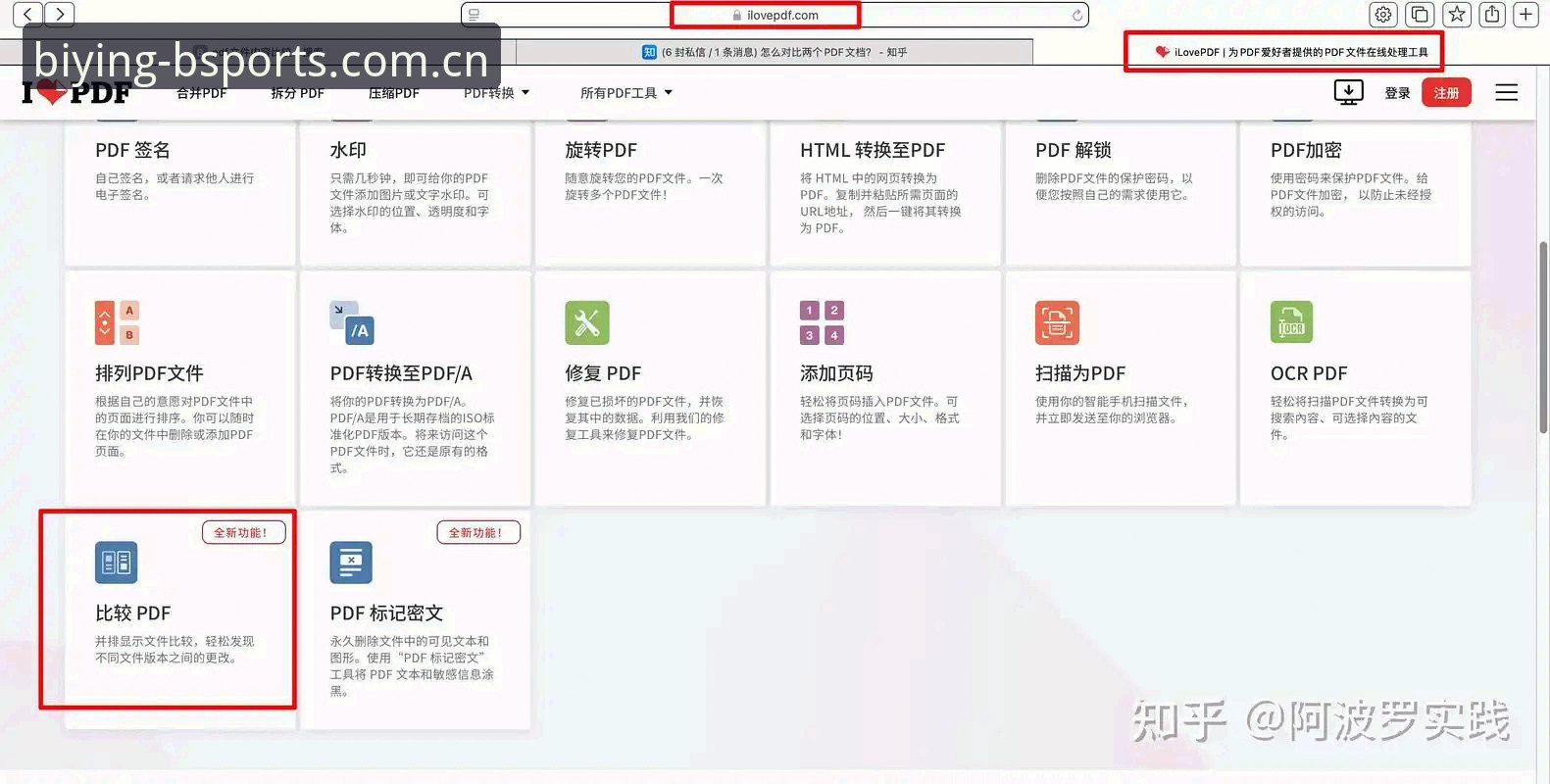Screen dimensions: 1550x784
Task: Open the OCR PDF tool icon
Action: (1292, 322)
